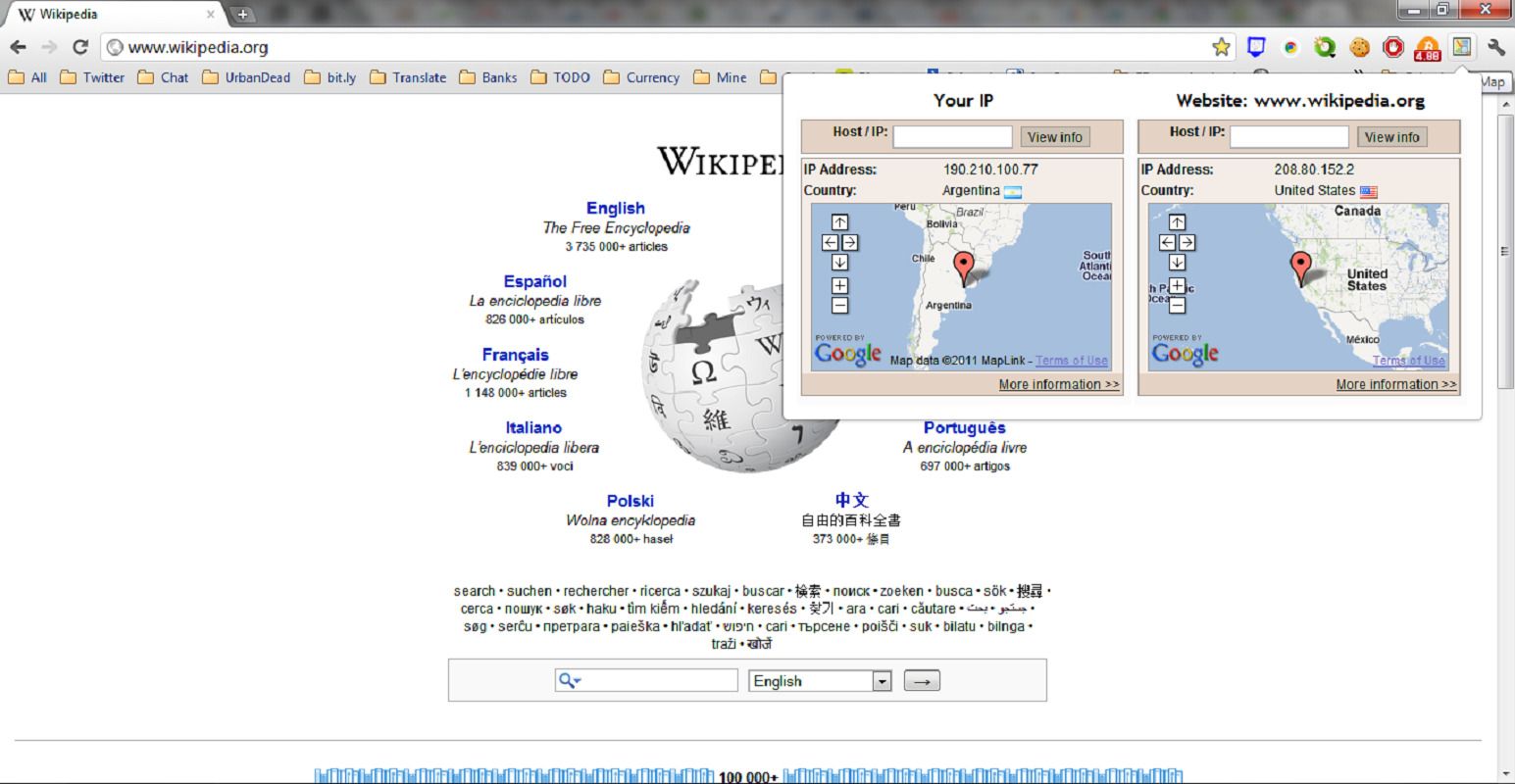Screen dimensions: 1515x784
Task: Click View info under Your IP
Action: point(1055,137)
